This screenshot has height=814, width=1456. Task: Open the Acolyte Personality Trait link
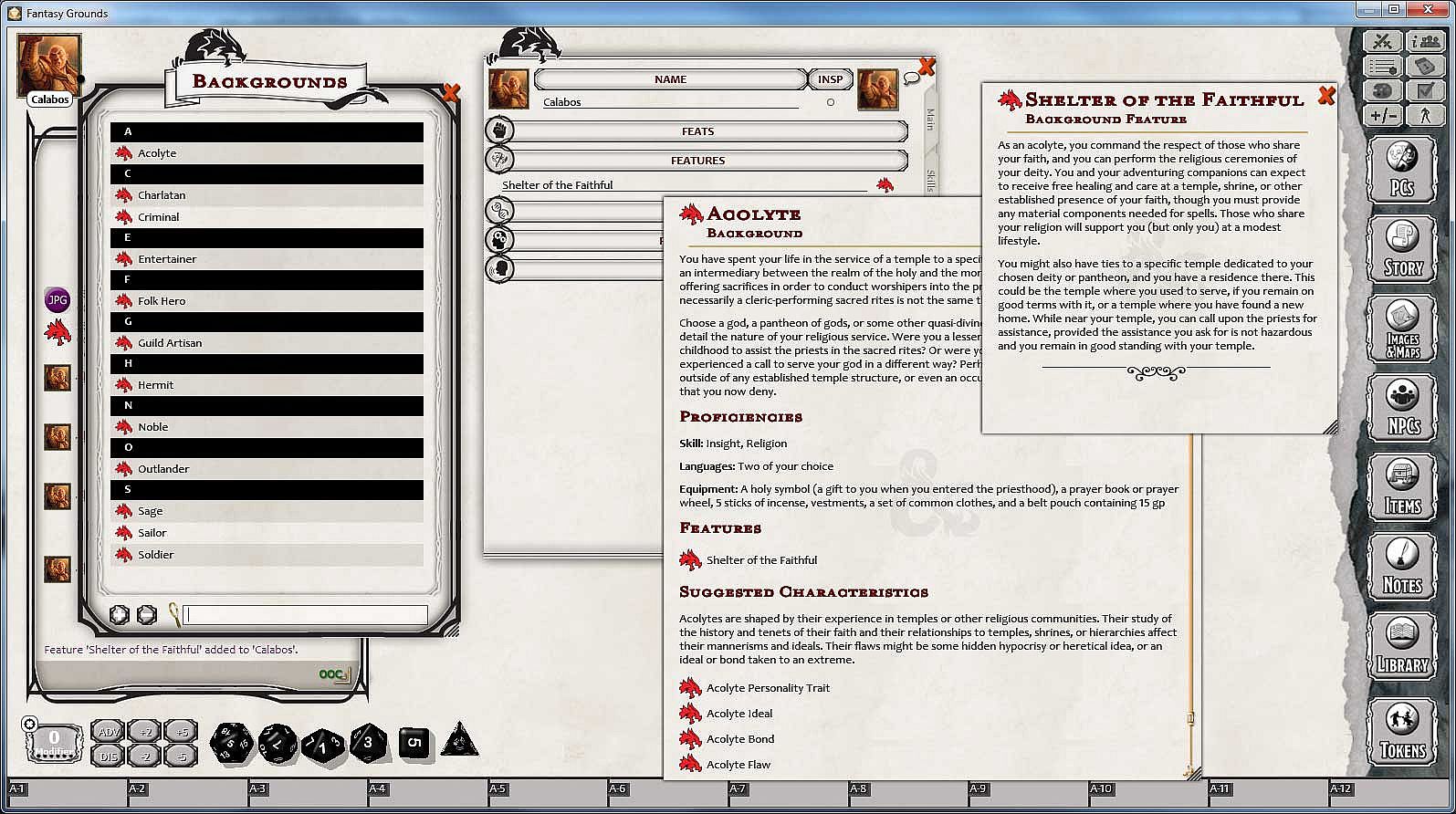[755, 688]
